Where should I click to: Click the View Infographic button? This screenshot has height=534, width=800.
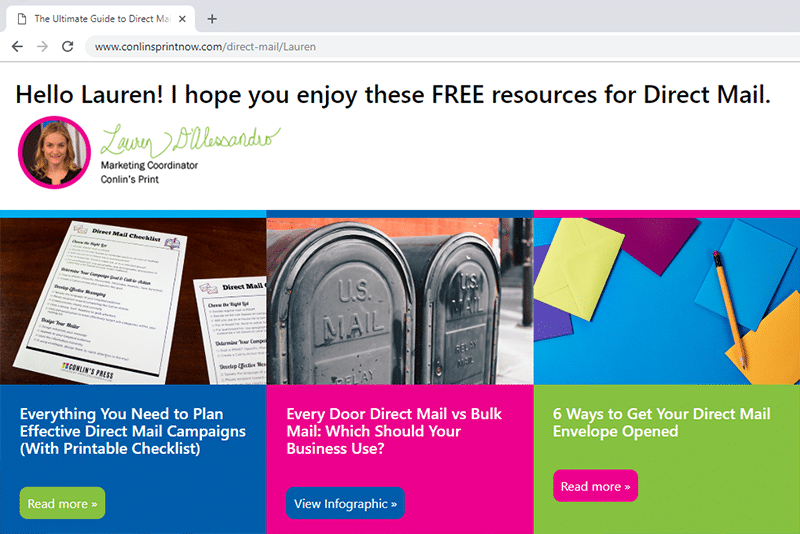tap(345, 503)
